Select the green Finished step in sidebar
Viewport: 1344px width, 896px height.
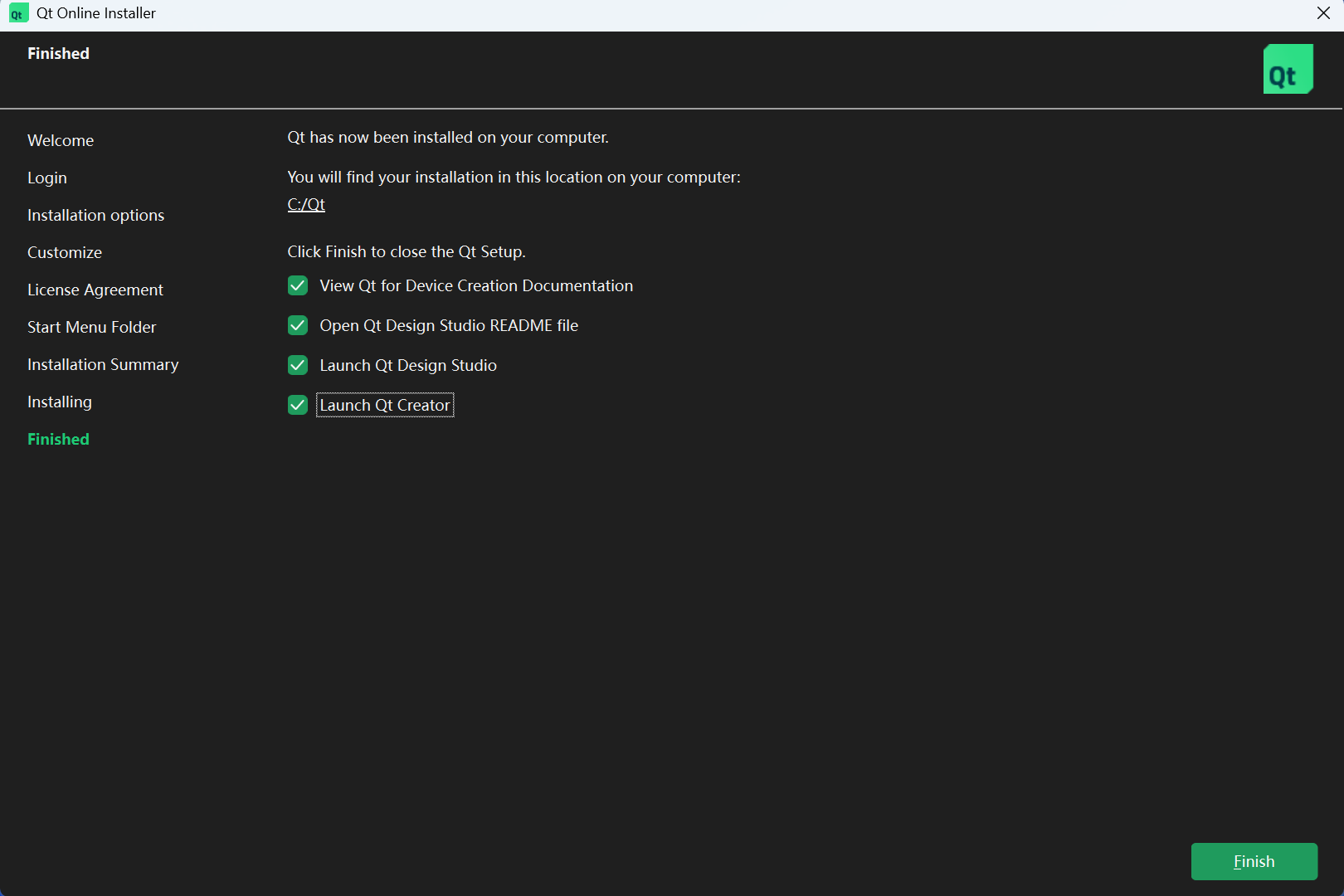tap(58, 439)
